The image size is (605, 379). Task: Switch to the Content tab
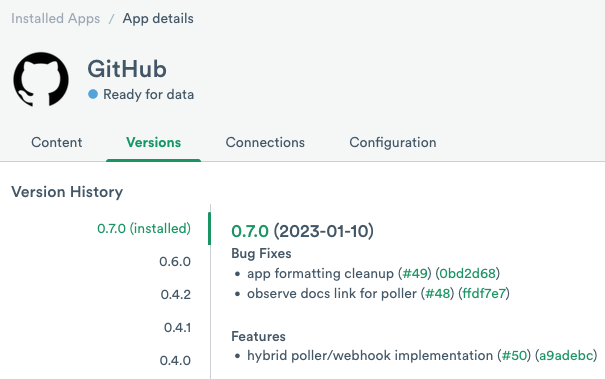coord(57,142)
